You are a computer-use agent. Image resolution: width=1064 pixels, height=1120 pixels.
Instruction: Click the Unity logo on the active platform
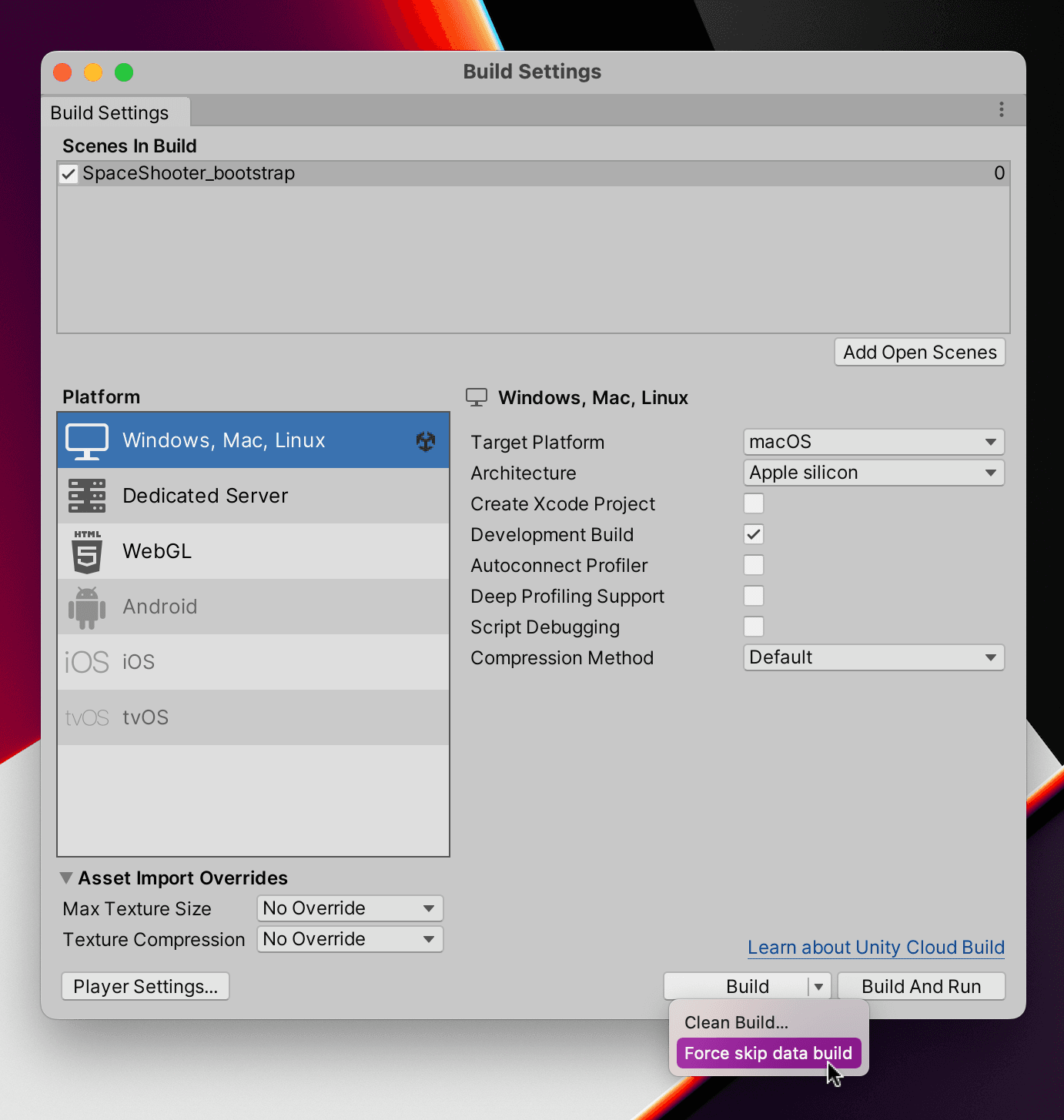pos(426,441)
